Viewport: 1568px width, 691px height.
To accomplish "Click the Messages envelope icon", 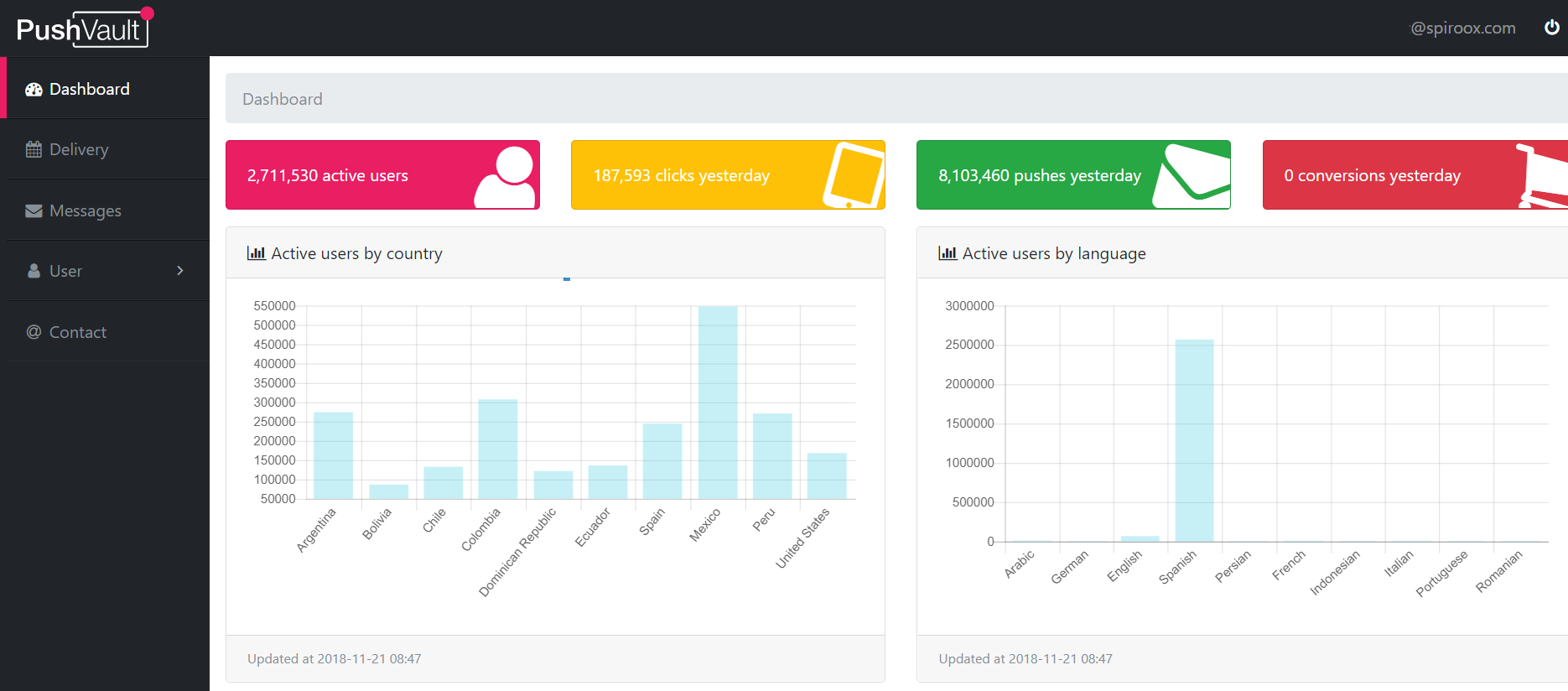I will (34, 211).
